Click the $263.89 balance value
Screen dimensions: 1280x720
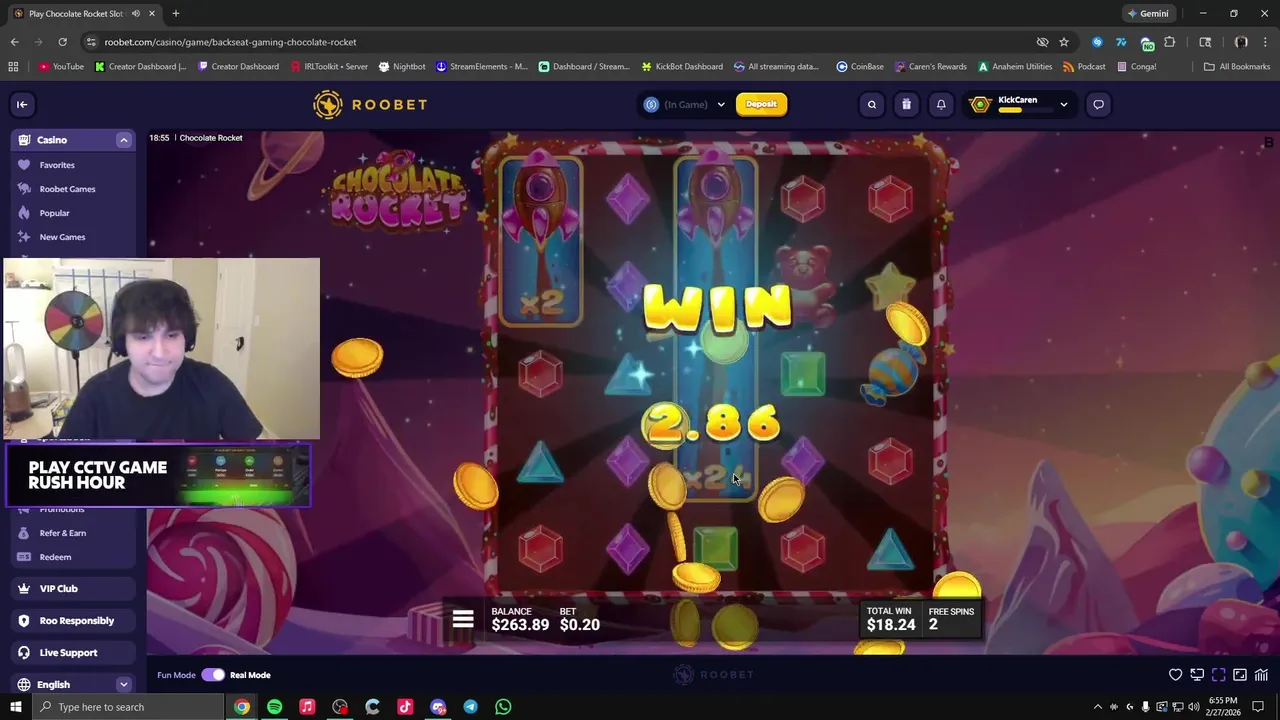520,625
